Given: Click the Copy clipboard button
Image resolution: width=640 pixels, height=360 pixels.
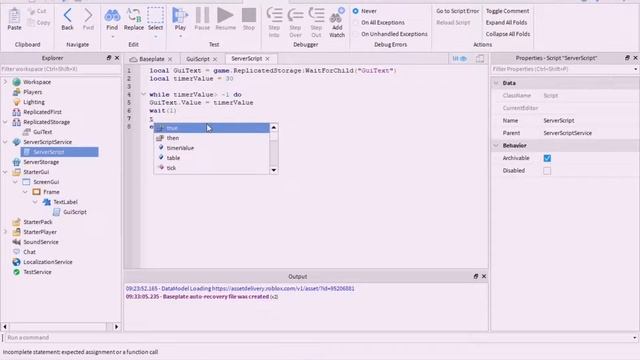Looking at the screenshot, I should tap(39, 22).
